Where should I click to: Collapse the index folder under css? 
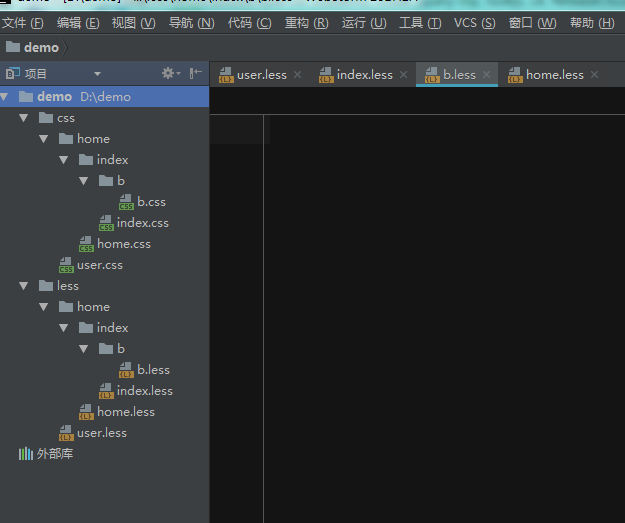point(63,160)
